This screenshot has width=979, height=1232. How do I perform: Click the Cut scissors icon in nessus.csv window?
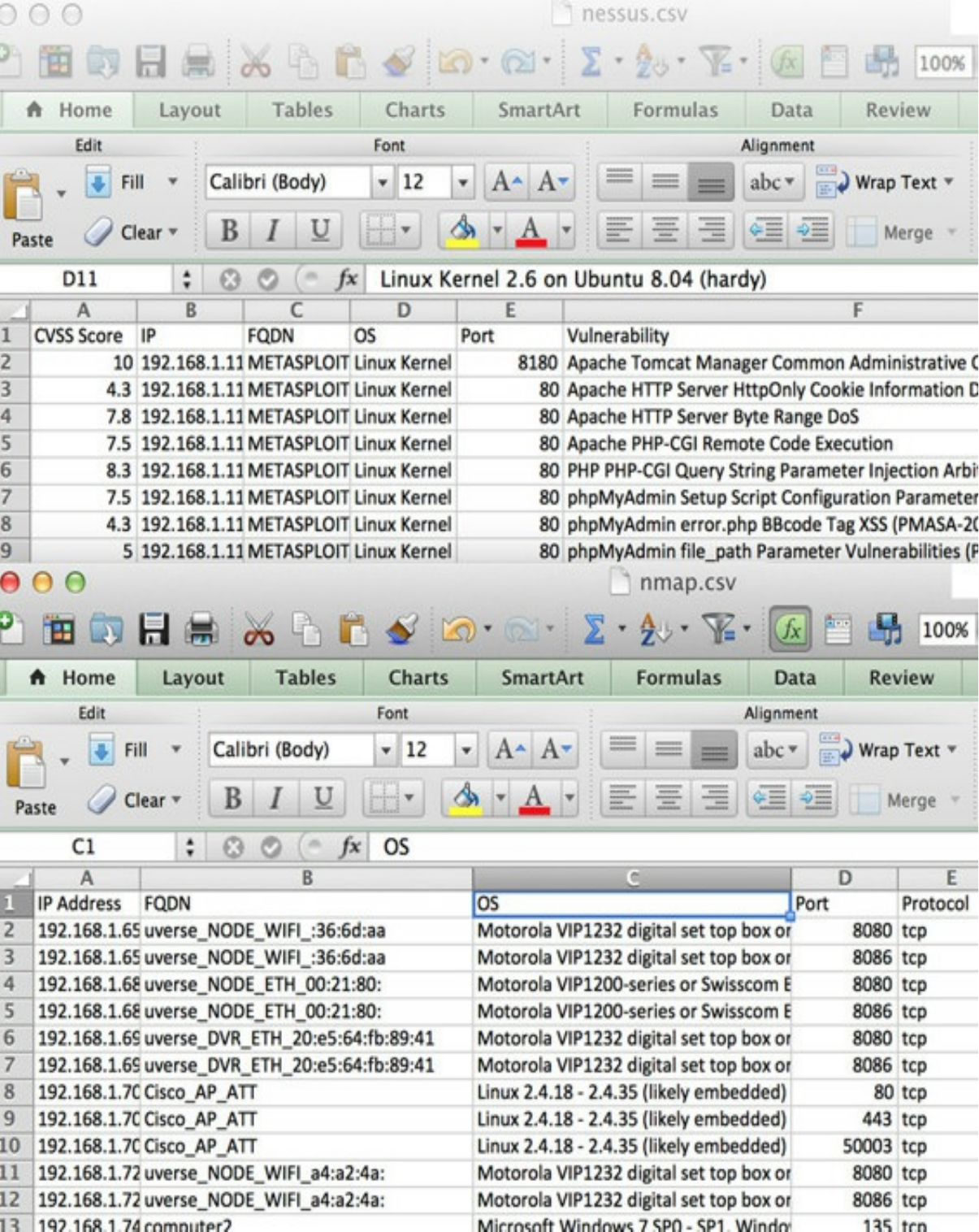[x=255, y=63]
